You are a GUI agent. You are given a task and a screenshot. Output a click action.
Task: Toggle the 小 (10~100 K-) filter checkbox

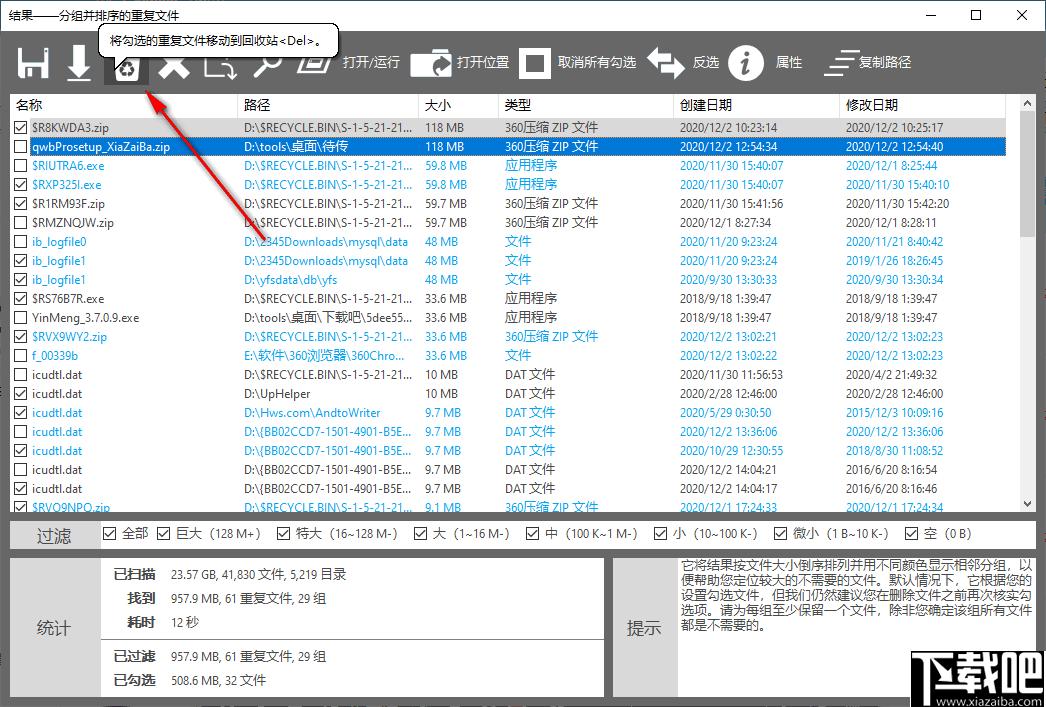(x=660, y=534)
